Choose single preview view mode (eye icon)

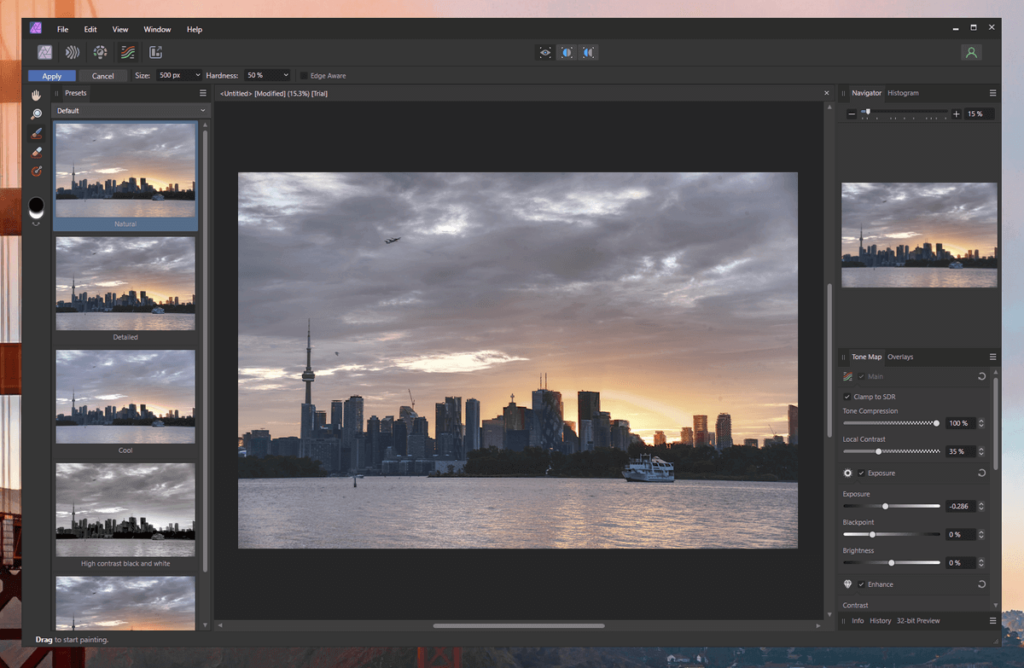click(x=545, y=52)
